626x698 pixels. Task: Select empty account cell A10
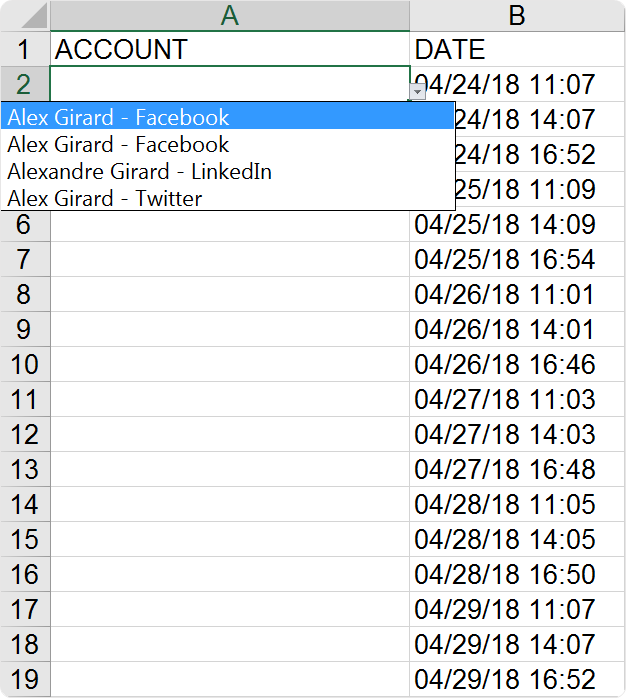(x=230, y=364)
